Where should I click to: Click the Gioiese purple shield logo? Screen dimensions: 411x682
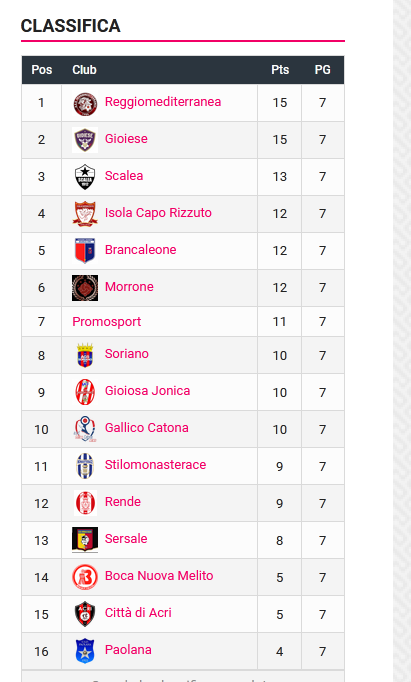(x=85, y=140)
